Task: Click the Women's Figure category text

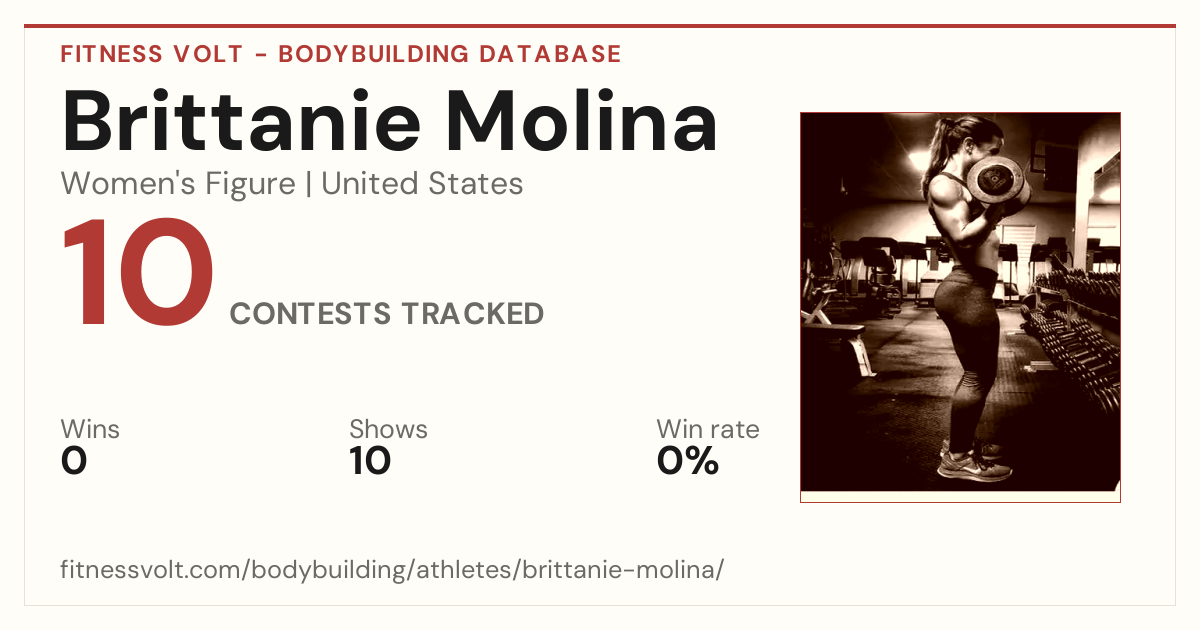Action: 178,184
